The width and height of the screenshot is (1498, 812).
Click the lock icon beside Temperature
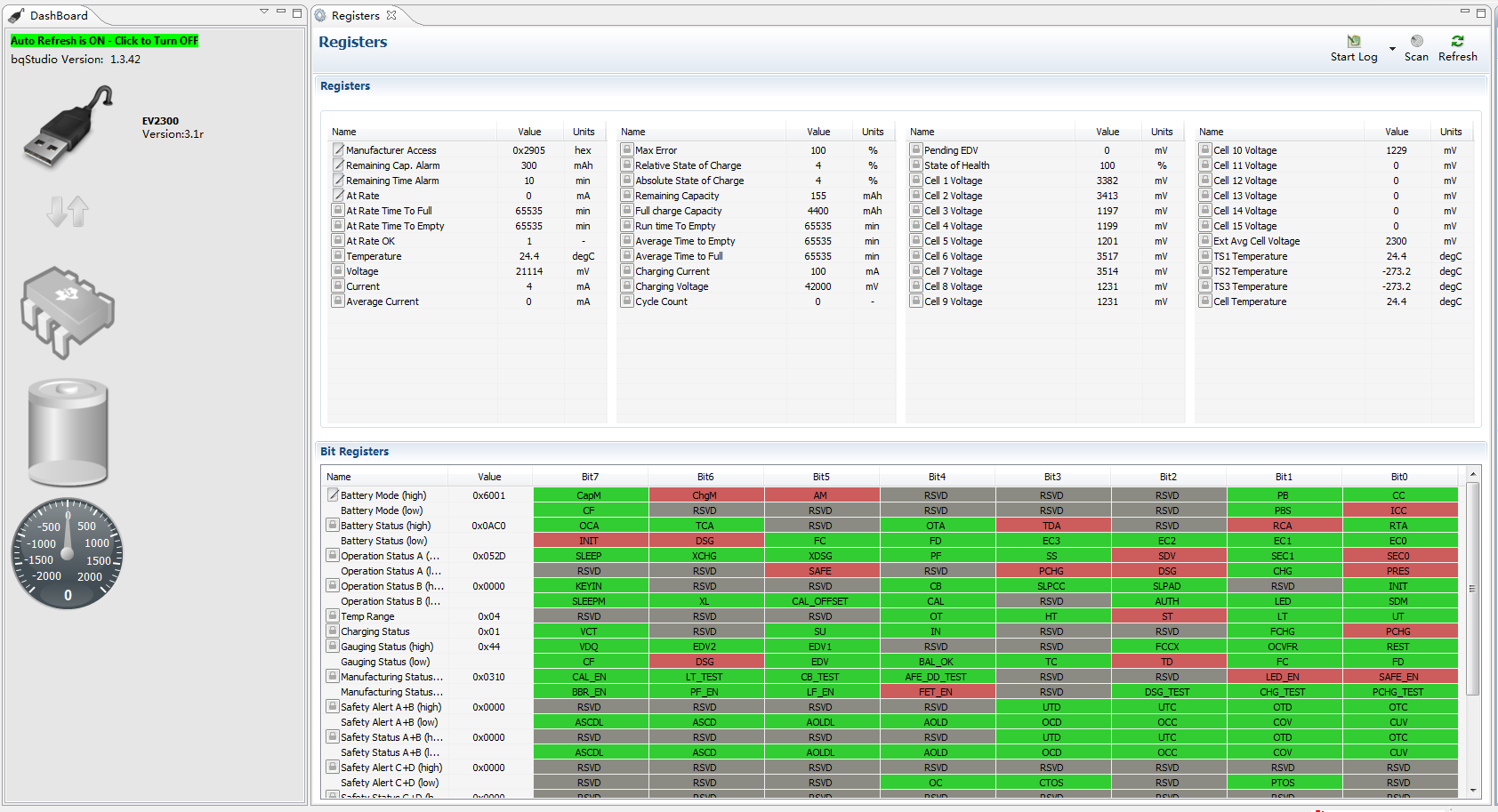point(338,256)
